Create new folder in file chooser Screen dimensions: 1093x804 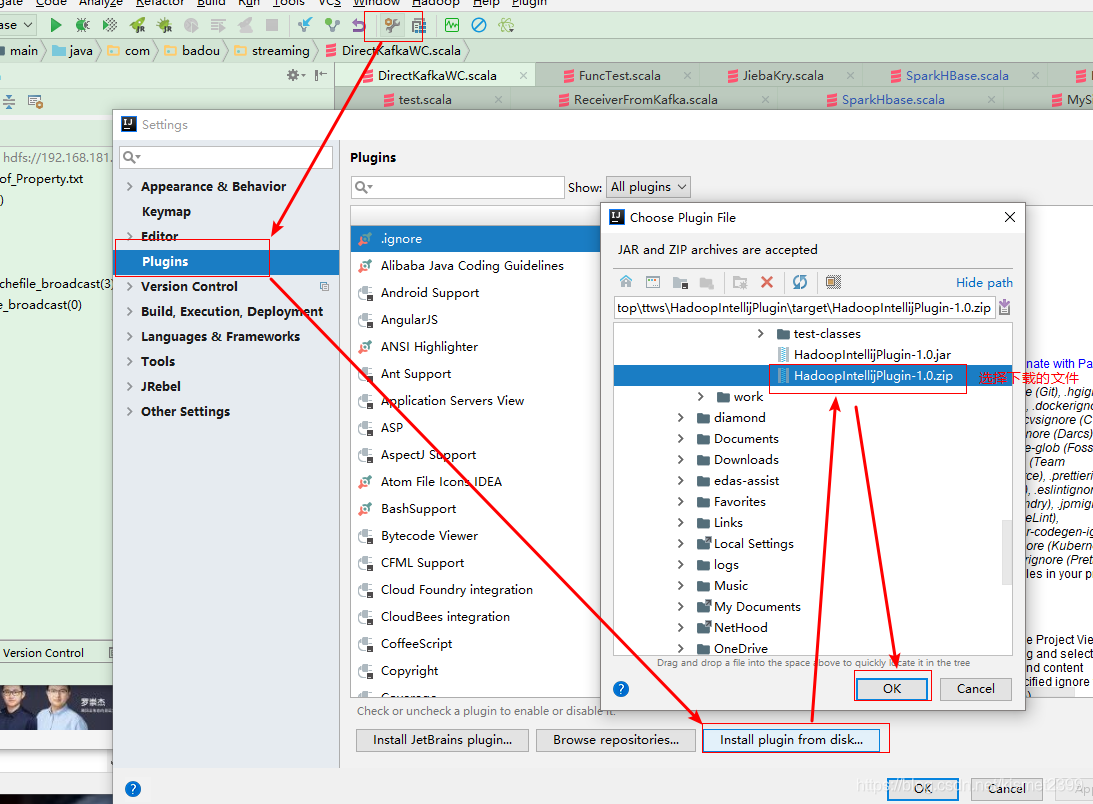pyautogui.click(x=740, y=282)
